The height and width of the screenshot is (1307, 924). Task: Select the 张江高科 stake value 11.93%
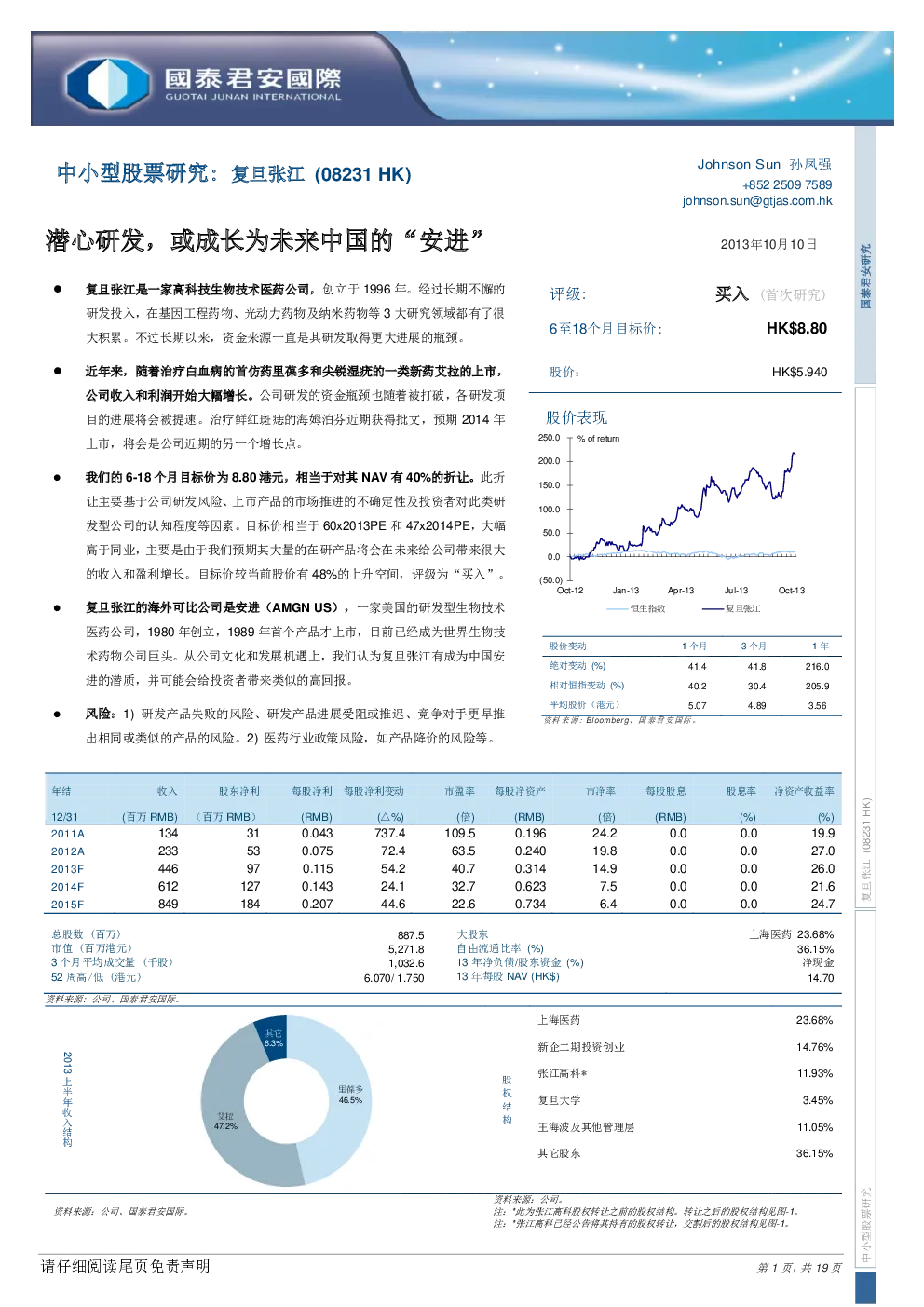(x=814, y=1073)
